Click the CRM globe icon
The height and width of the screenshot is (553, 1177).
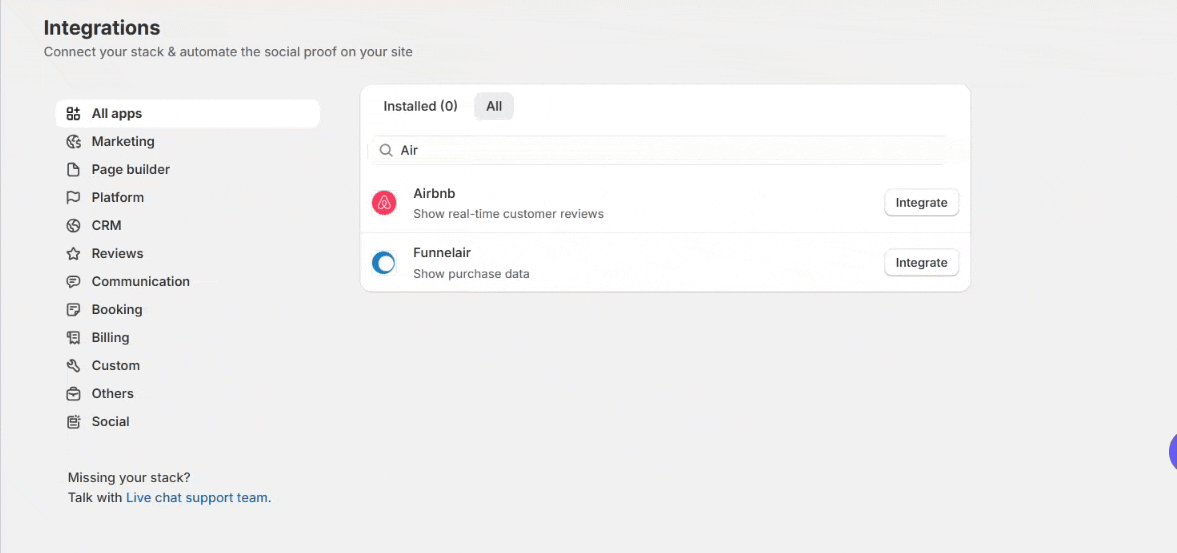tap(73, 226)
